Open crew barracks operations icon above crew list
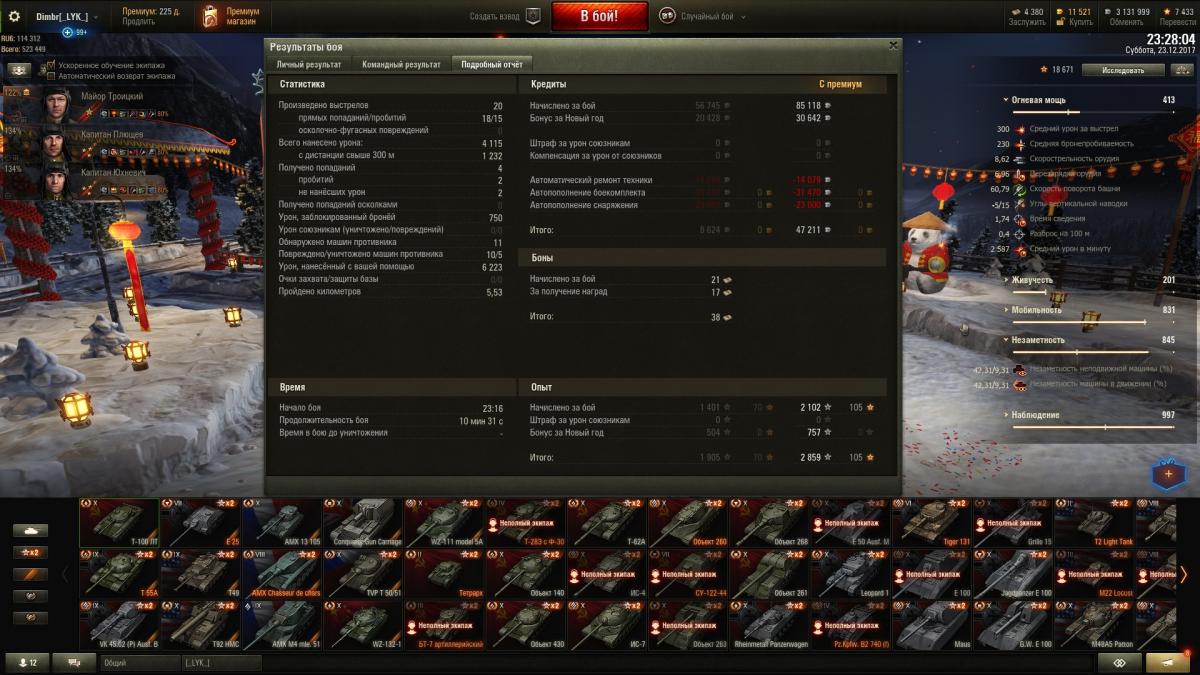 19,70
